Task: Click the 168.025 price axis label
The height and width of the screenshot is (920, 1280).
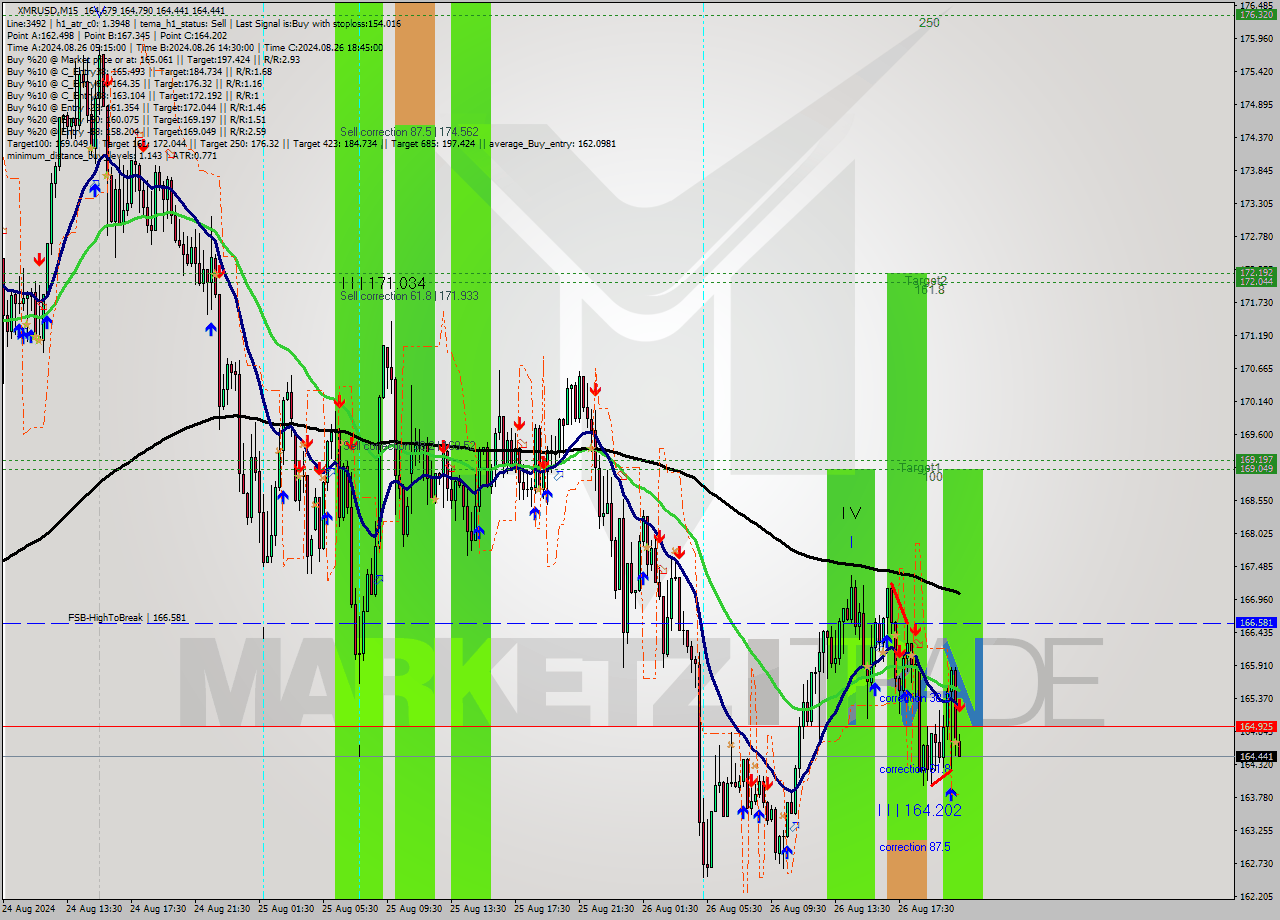Action: point(1256,534)
